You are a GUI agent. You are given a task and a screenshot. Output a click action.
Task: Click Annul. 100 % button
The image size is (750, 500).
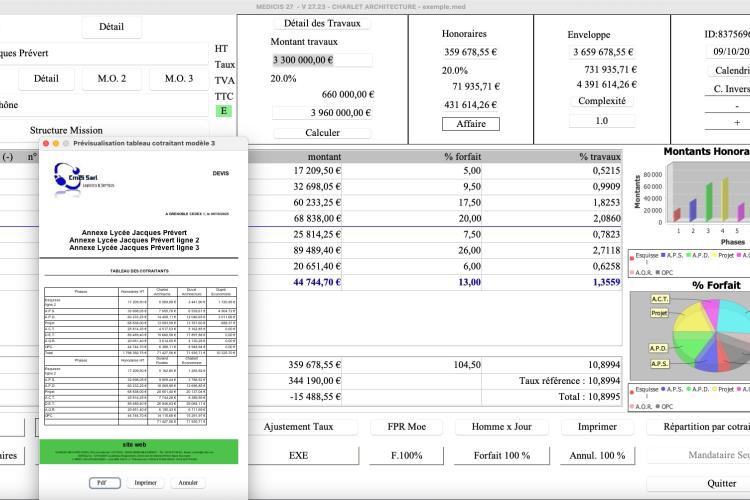pos(597,456)
